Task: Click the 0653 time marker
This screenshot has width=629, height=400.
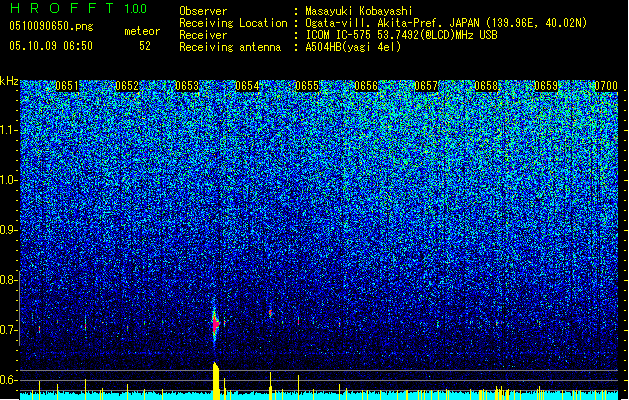Action: [x=187, y=86]
